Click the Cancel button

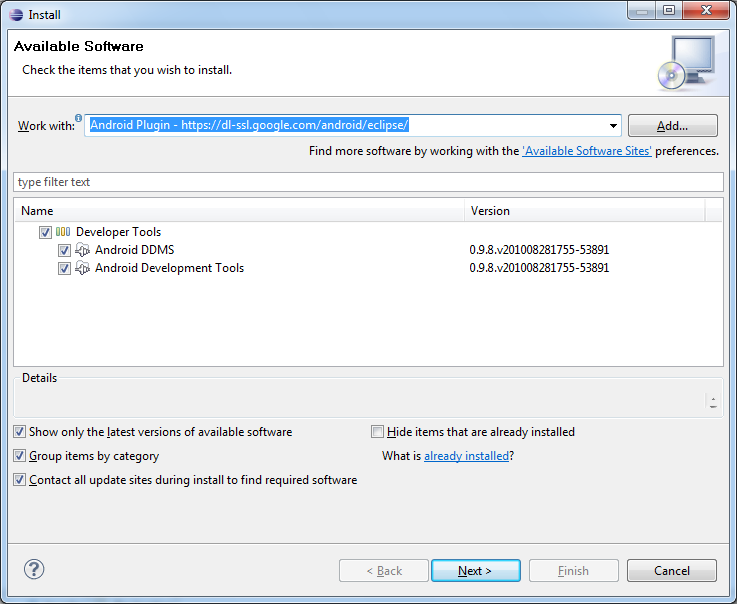click(x=672, y=571)
